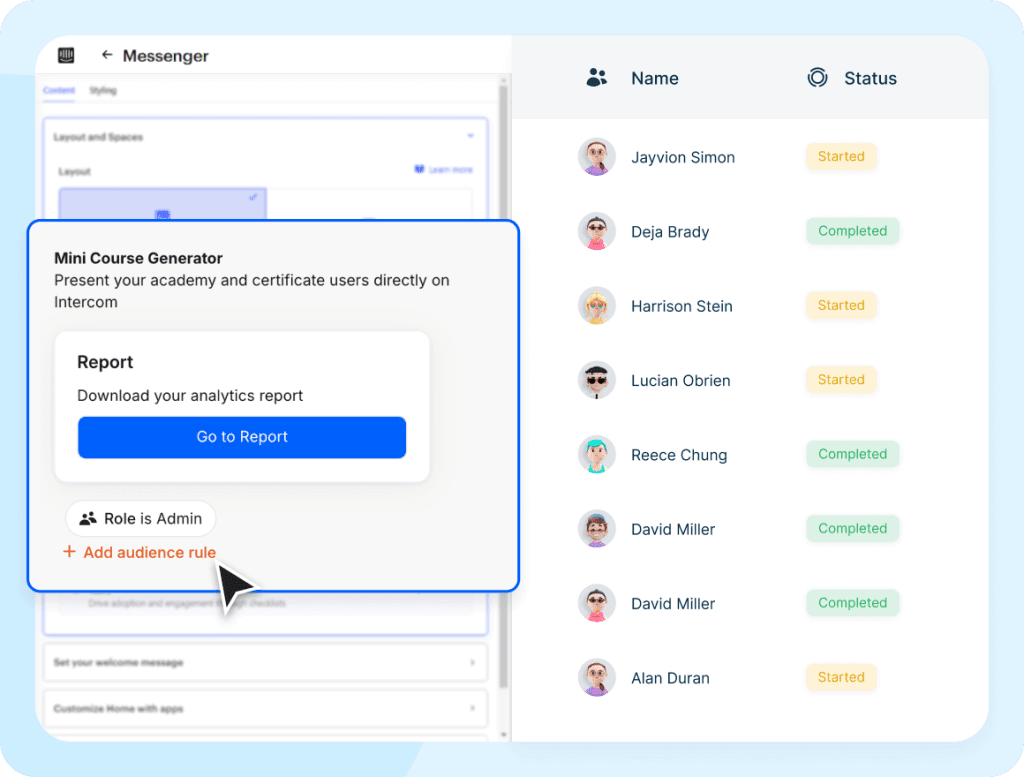Select Jayvion Simon's avatar
The height and width of the screenshot is (777, 1024).
pos(597,157)
